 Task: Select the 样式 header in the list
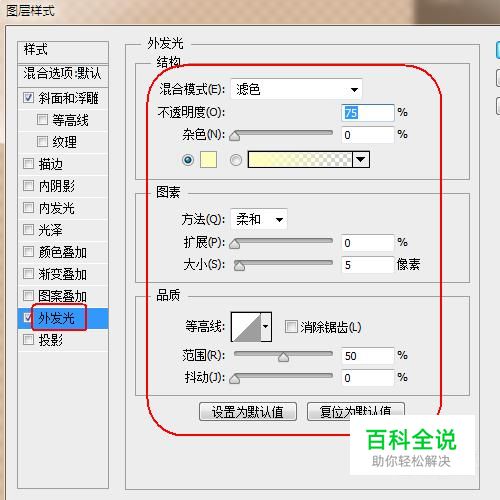63,51
